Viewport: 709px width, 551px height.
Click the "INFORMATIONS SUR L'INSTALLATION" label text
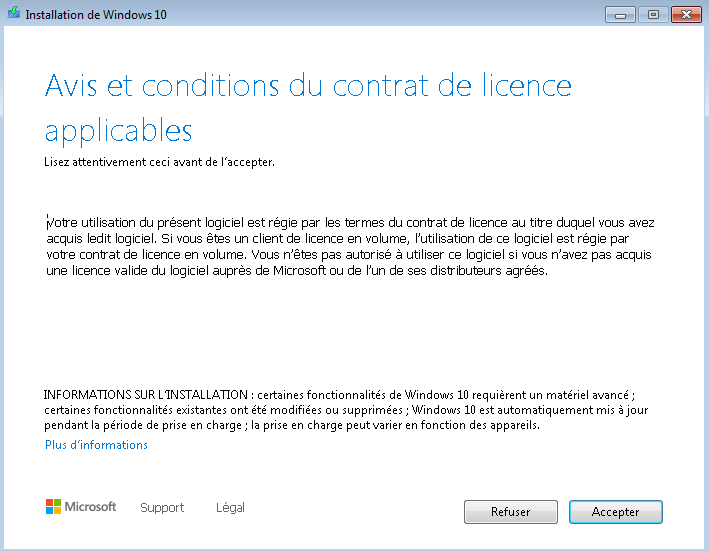146,395
